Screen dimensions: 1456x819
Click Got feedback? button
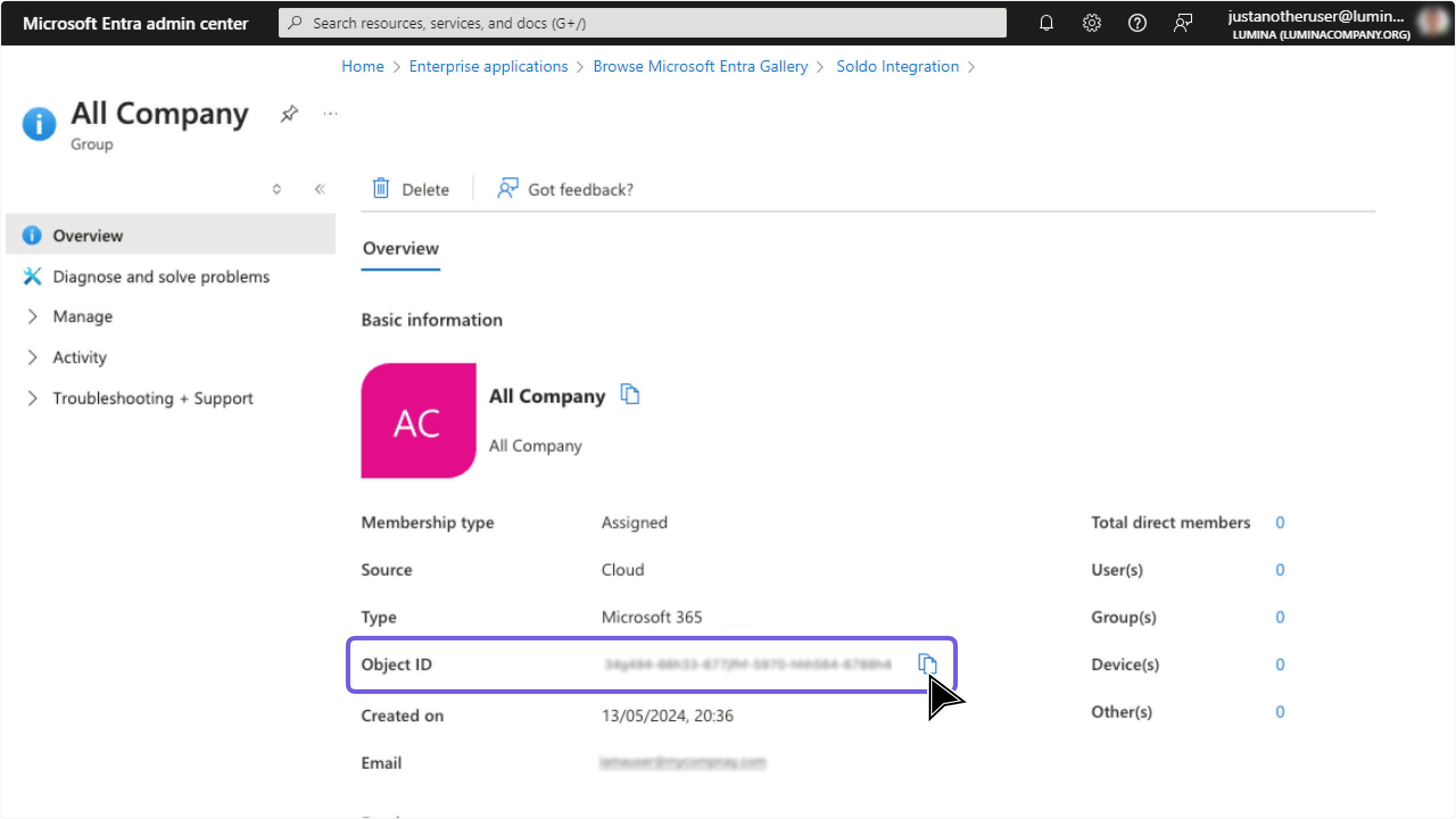pos(565,189)
